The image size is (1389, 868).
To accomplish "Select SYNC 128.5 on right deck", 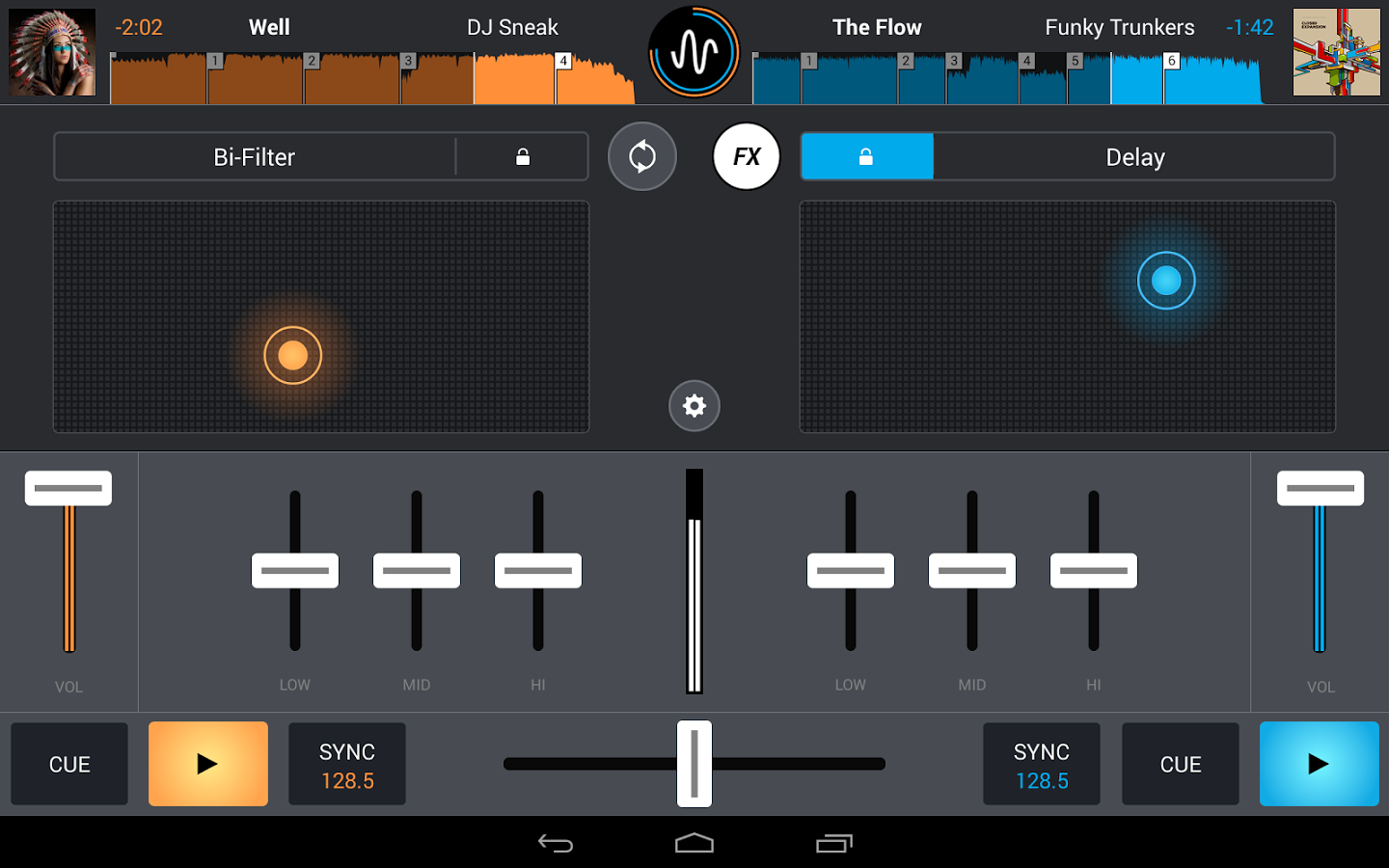I will tap(1041, 764).
